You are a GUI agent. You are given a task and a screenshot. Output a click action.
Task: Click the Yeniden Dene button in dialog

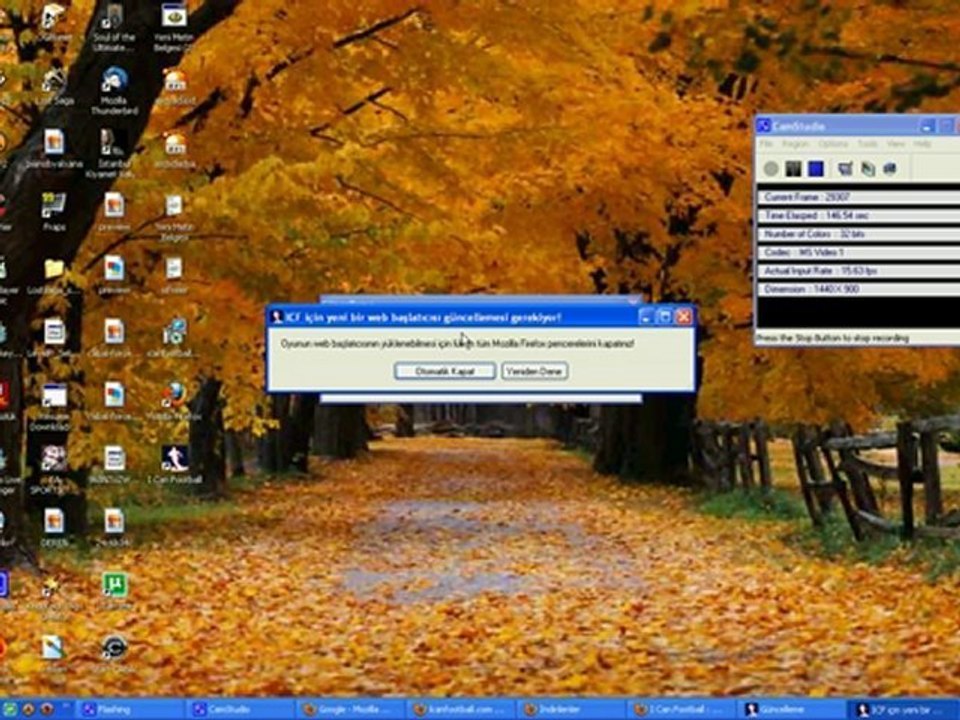coord(534,371)
